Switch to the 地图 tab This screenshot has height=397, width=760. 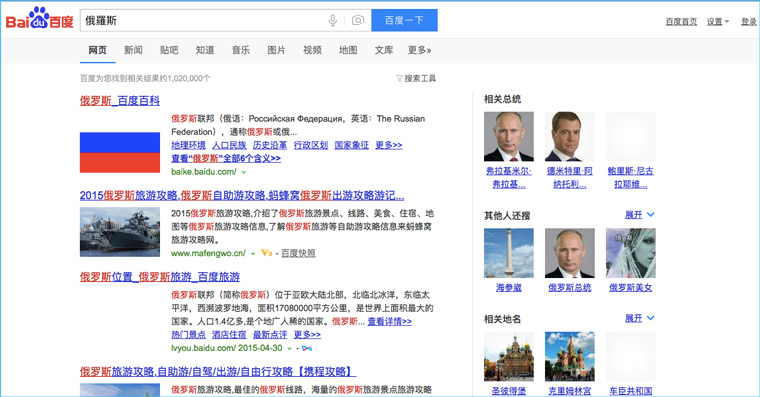(x=348, y=50)
